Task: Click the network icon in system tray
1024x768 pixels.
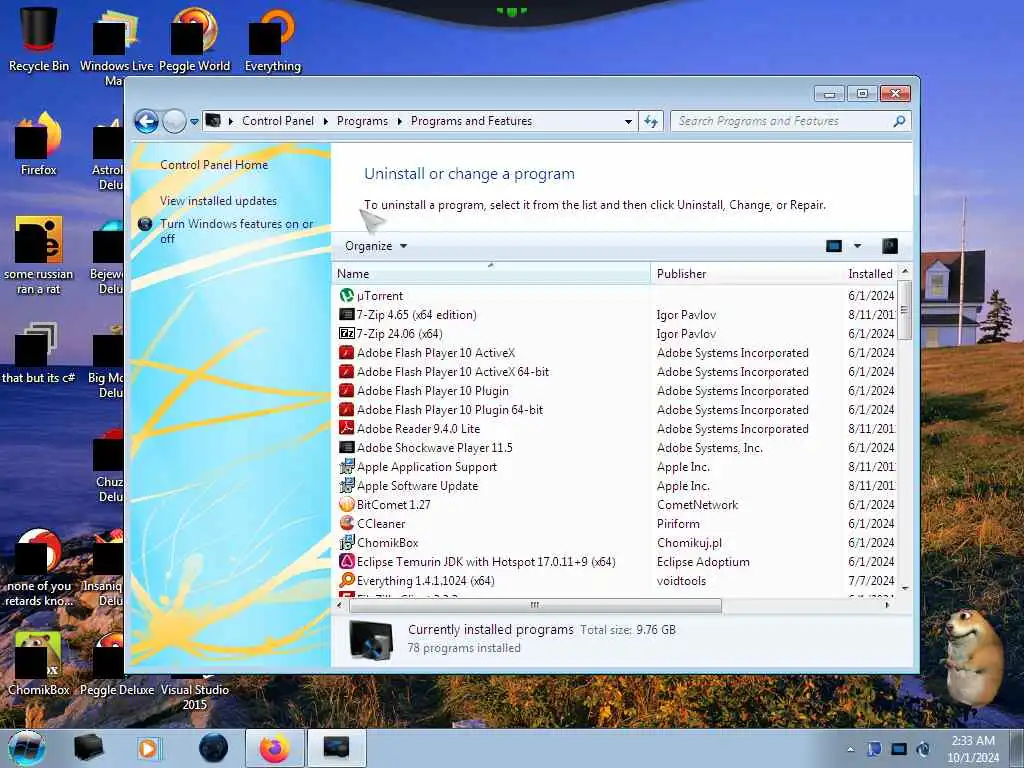Action: [x=899, y=749]
